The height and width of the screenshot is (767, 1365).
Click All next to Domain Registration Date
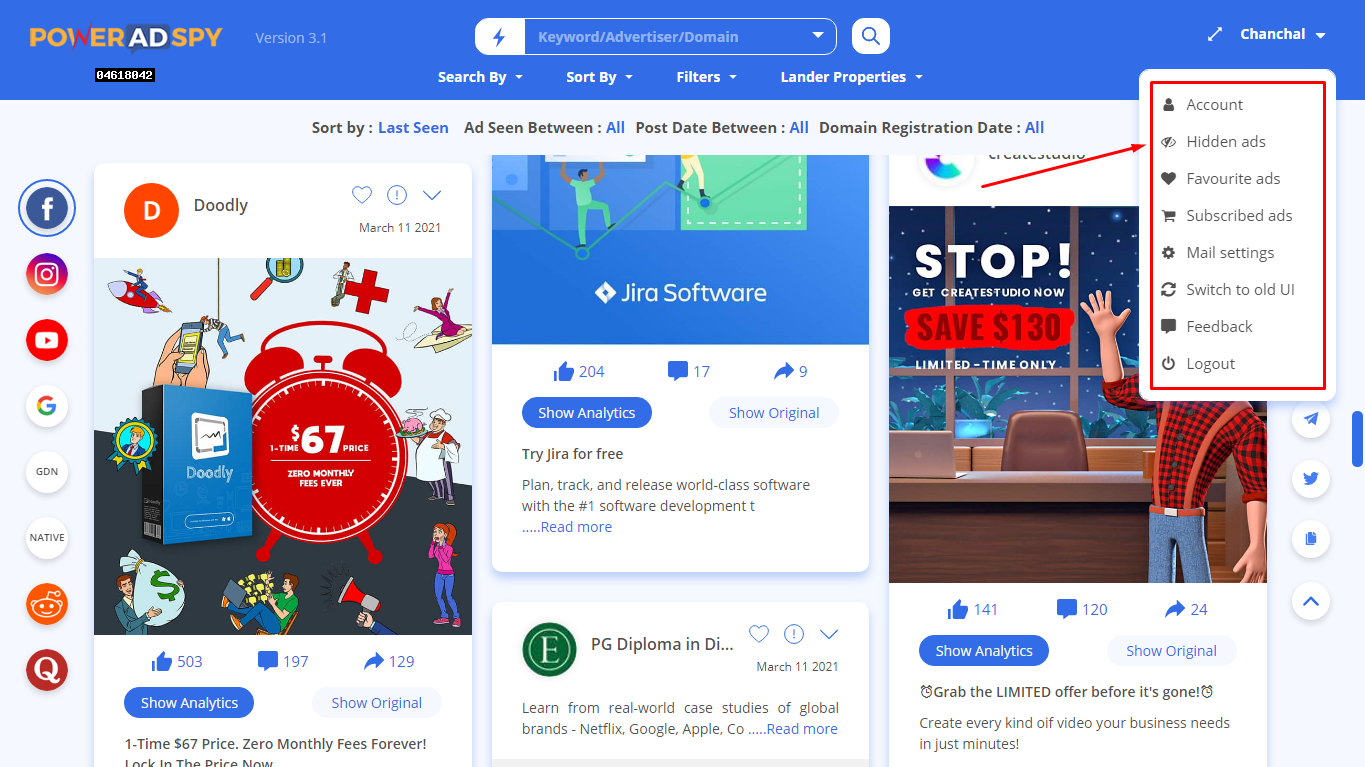1035,127
